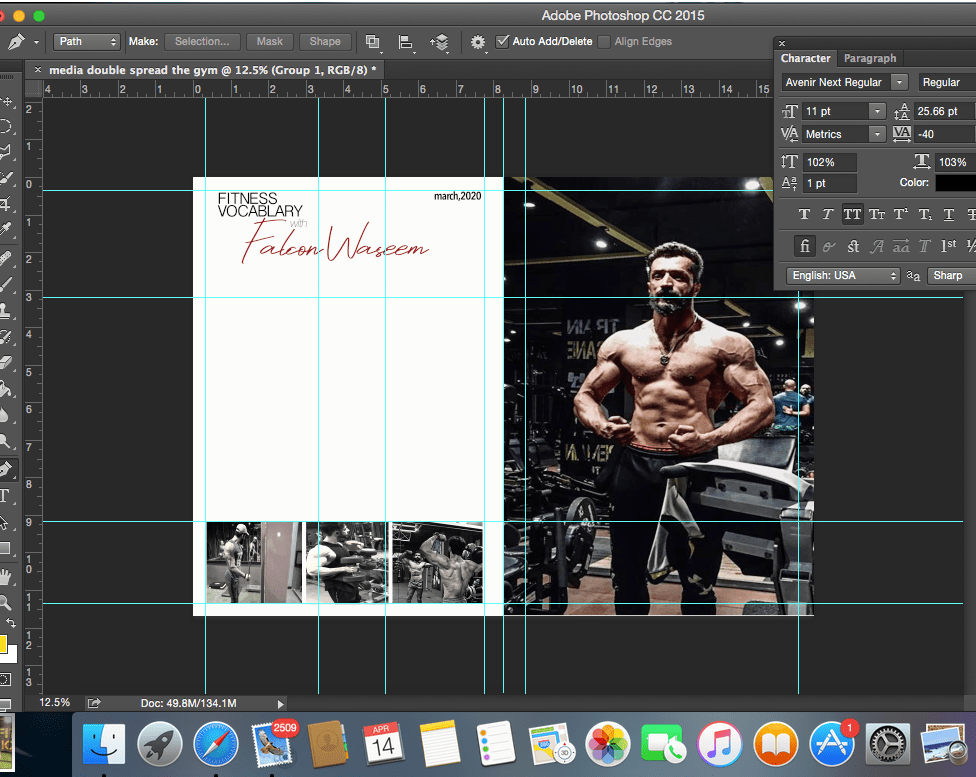
Task: Apply Faux Bold text style
Action: click(x=804, y=214)
